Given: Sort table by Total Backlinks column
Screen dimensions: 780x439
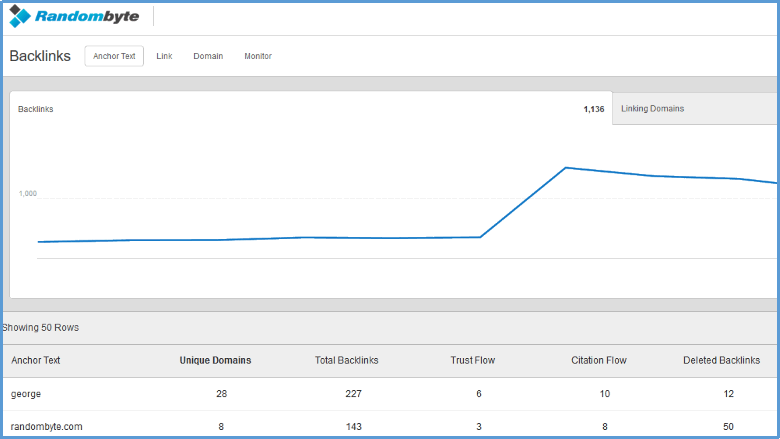Looking at the screenshot, I should pyautogui.click(x=347, y=360).
